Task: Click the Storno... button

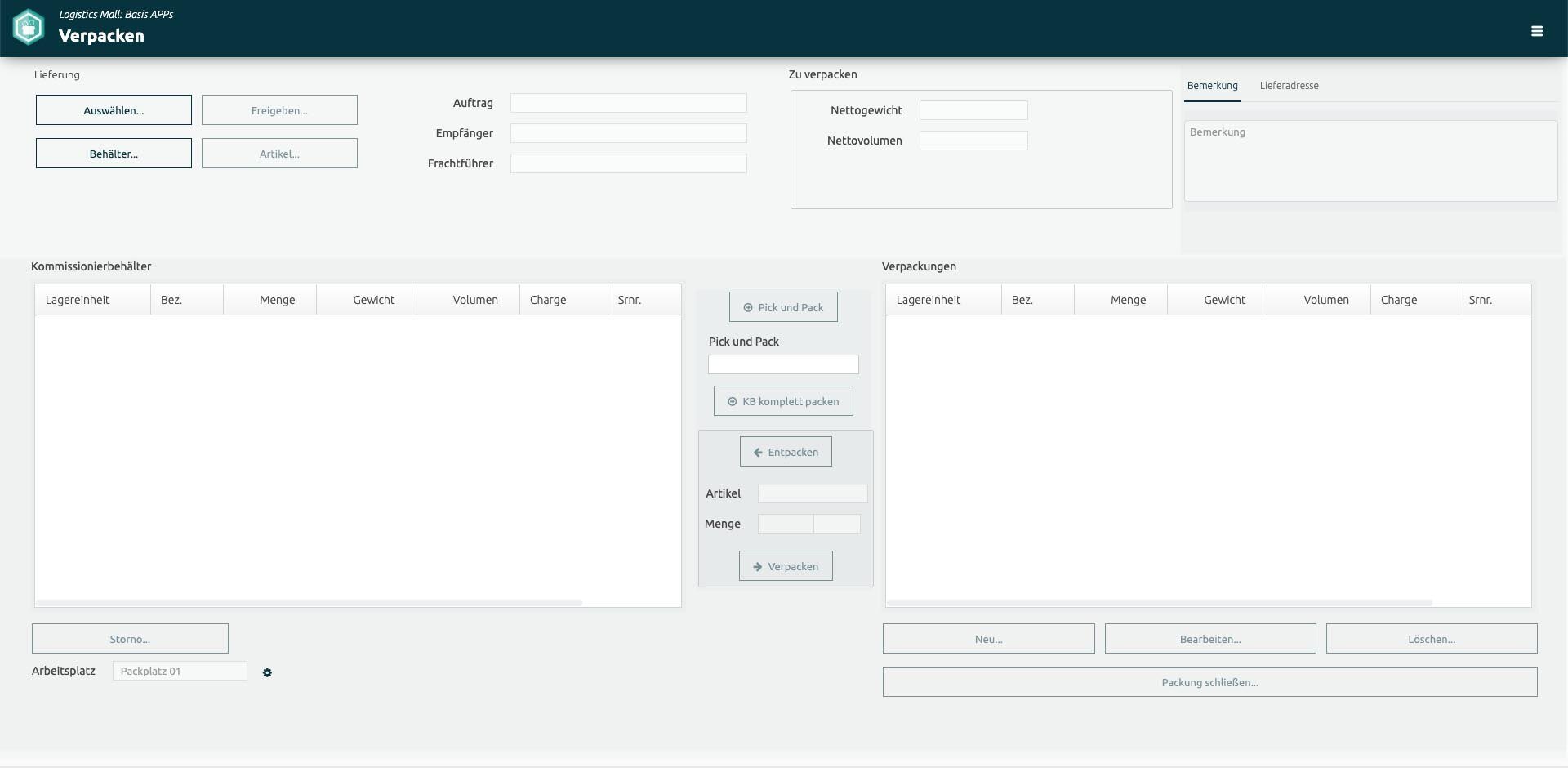Action: [130, 639]
